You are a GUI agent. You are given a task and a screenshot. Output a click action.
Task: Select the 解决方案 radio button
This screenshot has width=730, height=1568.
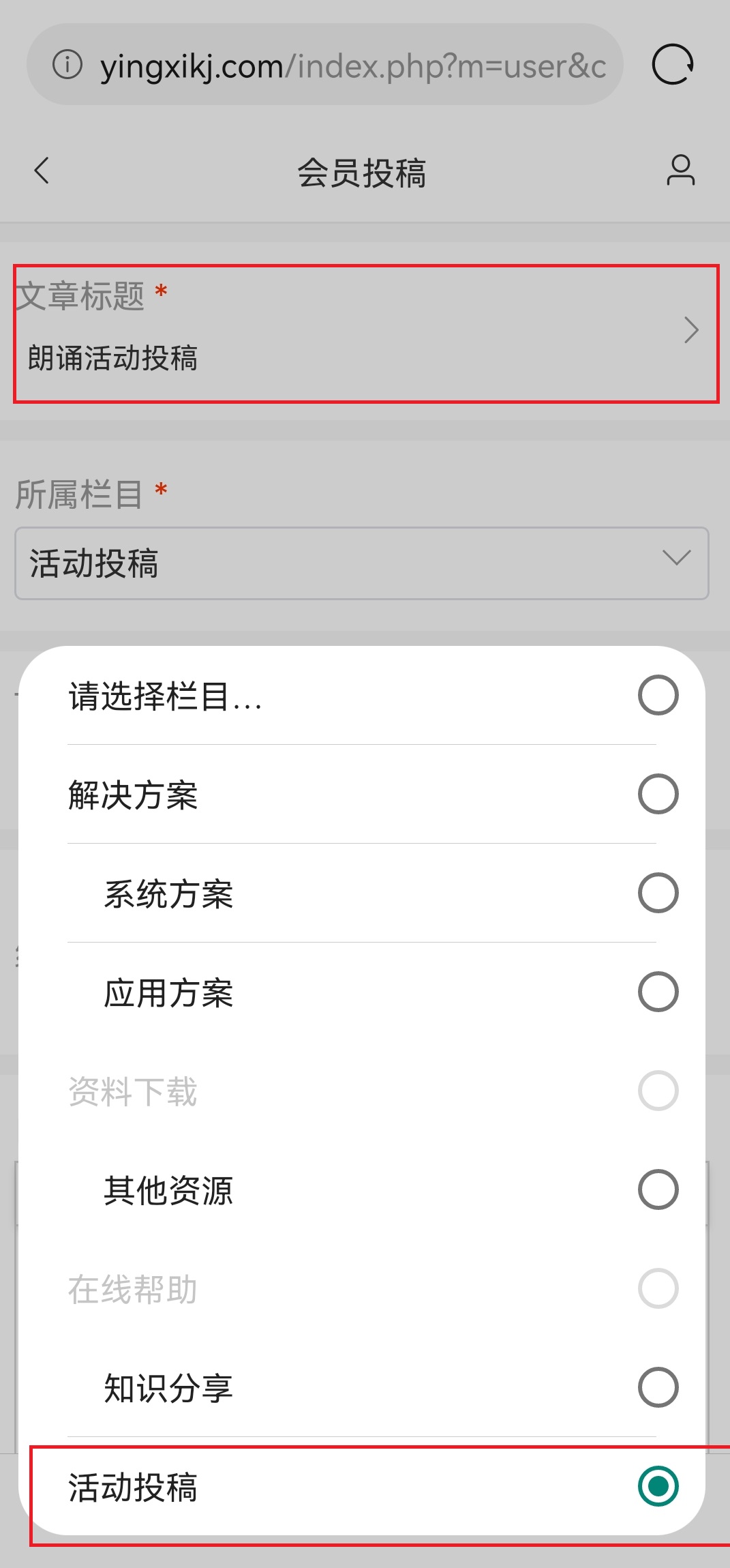point(658,794)
